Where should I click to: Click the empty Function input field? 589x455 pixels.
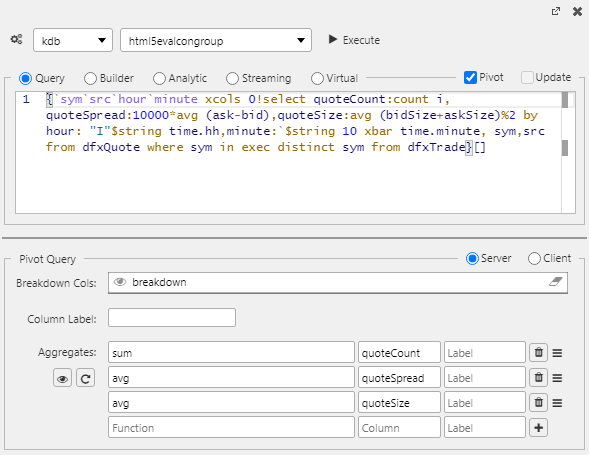point(231,427)
